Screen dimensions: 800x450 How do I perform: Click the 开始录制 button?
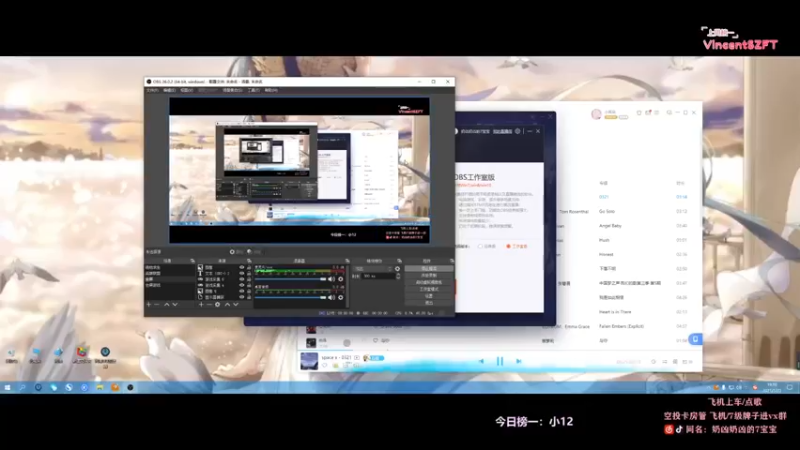click(x=429, y=276)
